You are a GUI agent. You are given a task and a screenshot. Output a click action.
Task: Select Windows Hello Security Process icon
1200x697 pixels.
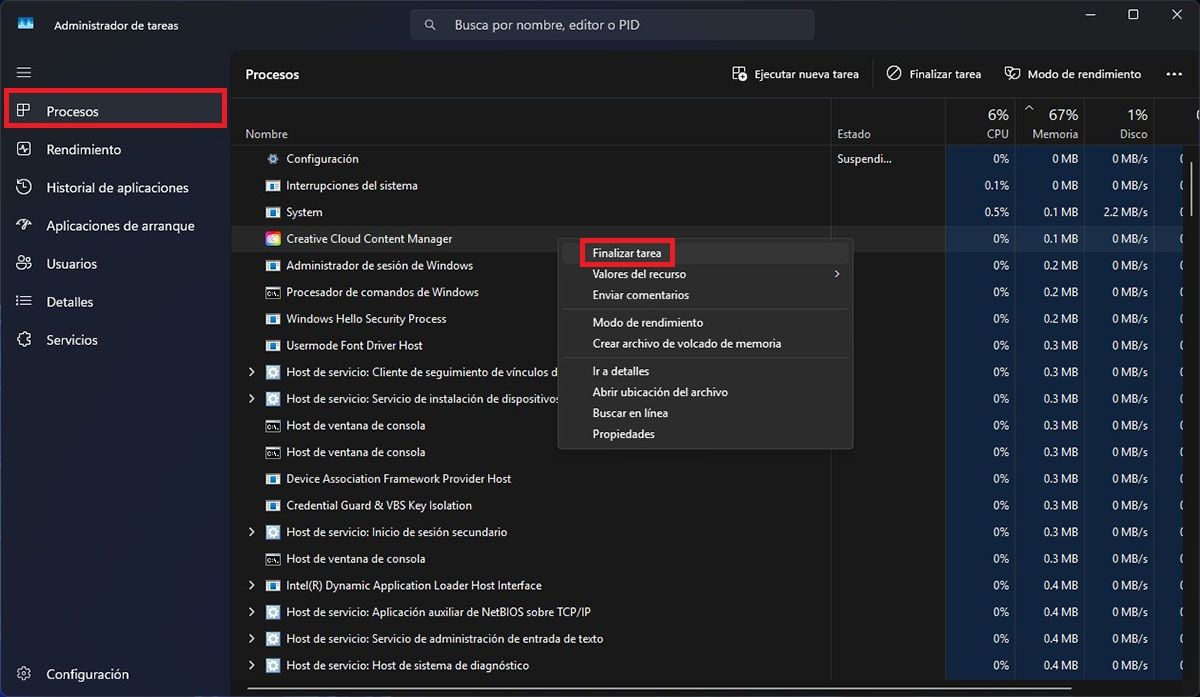coord(273,319)
